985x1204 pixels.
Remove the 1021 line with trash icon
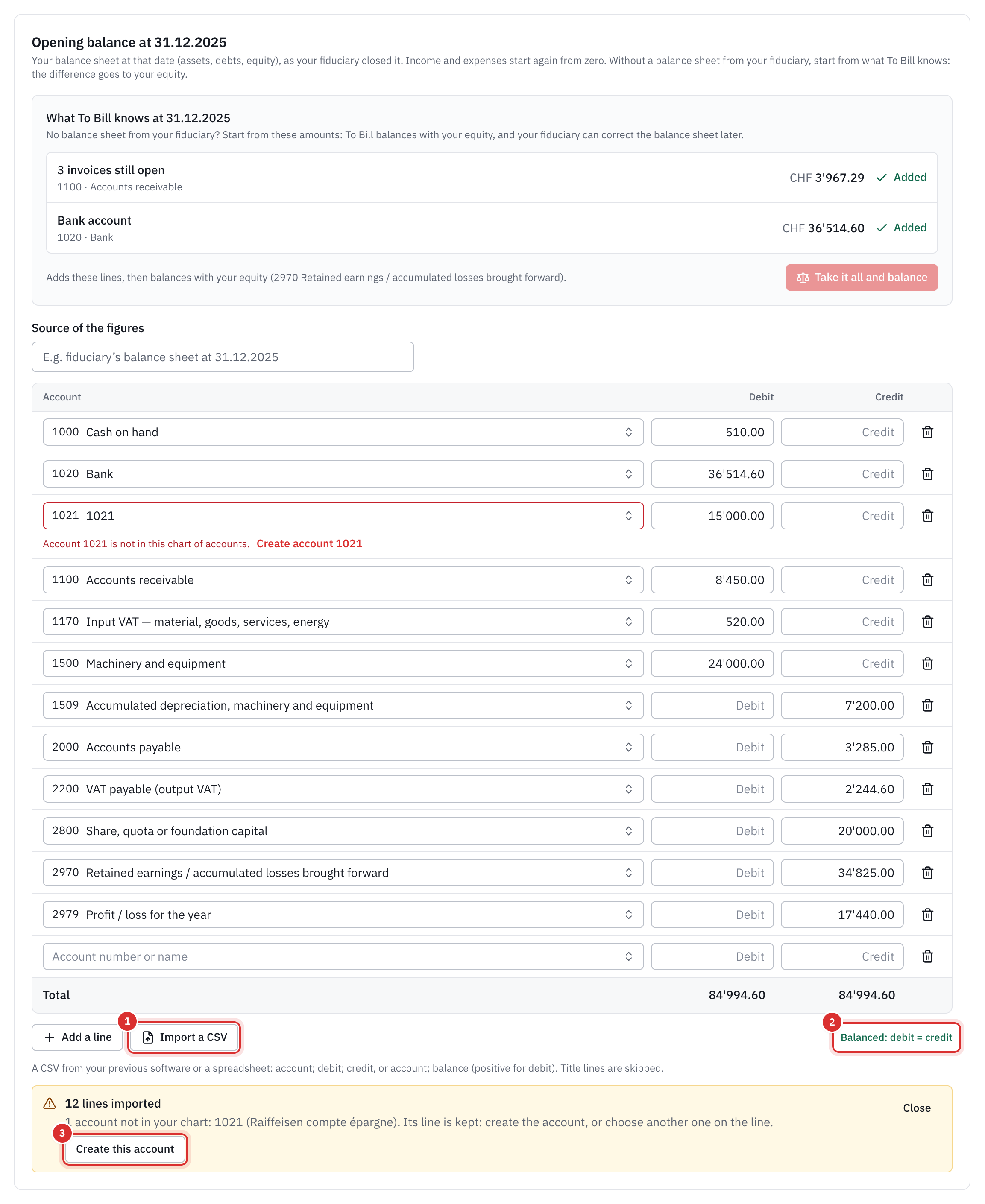click(x=927, y=516)
